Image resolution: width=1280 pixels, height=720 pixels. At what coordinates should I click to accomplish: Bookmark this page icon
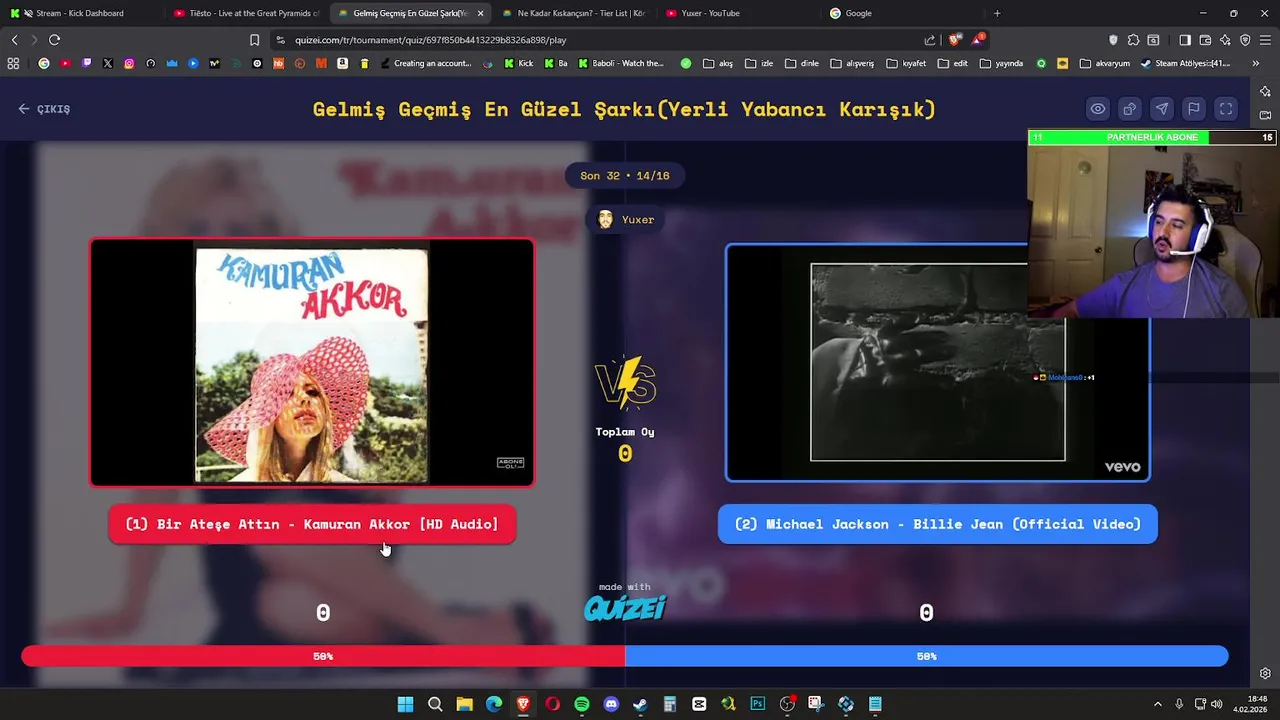point(254,40)
